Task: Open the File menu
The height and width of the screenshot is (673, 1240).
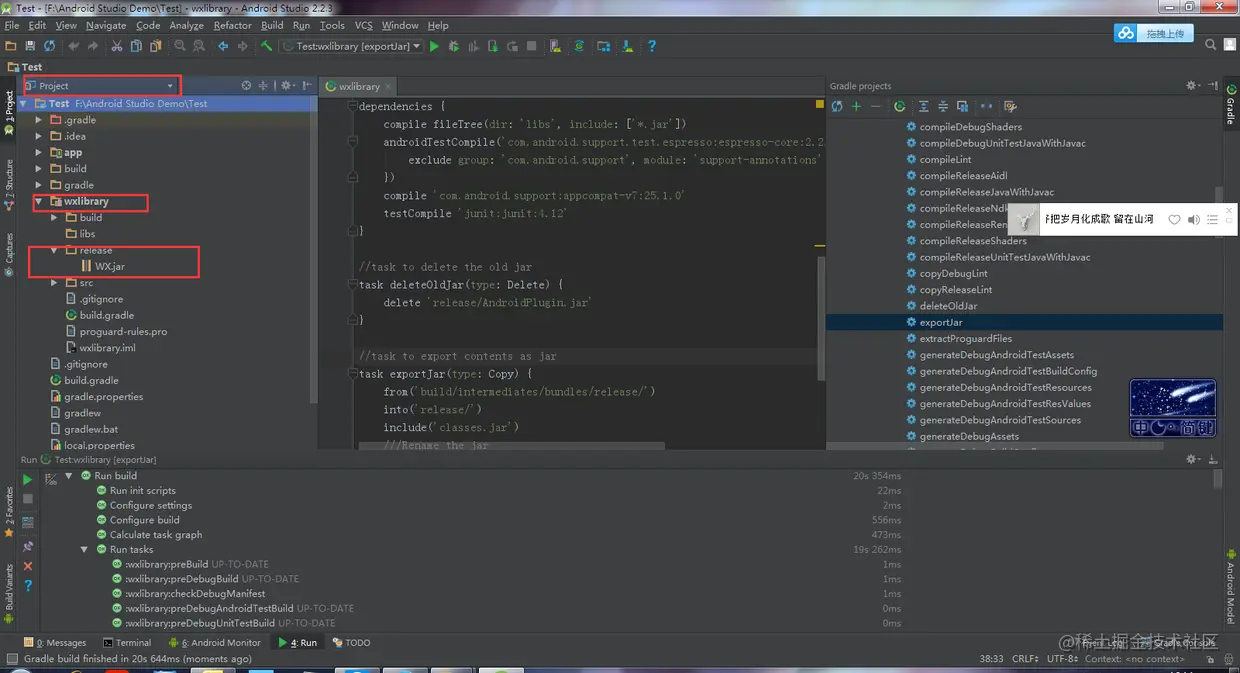Action: (x=12, y=25)
